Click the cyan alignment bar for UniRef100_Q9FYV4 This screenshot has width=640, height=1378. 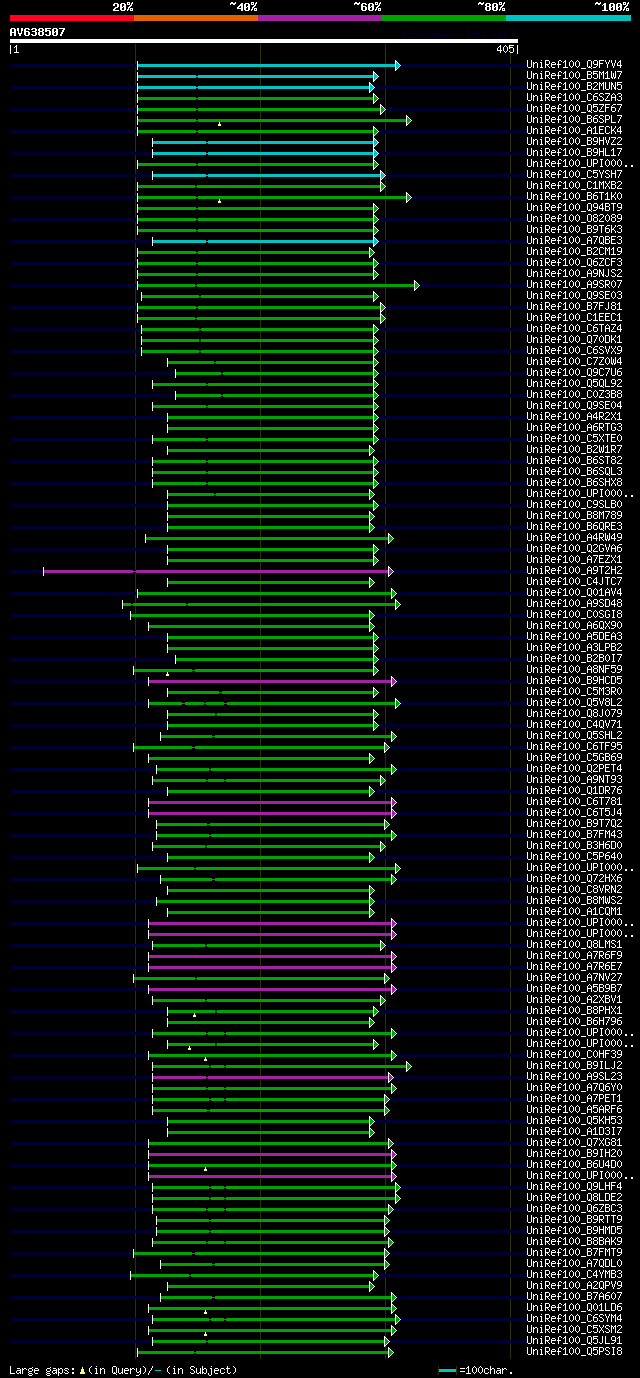pyautogui.click(x=268, y=65)
